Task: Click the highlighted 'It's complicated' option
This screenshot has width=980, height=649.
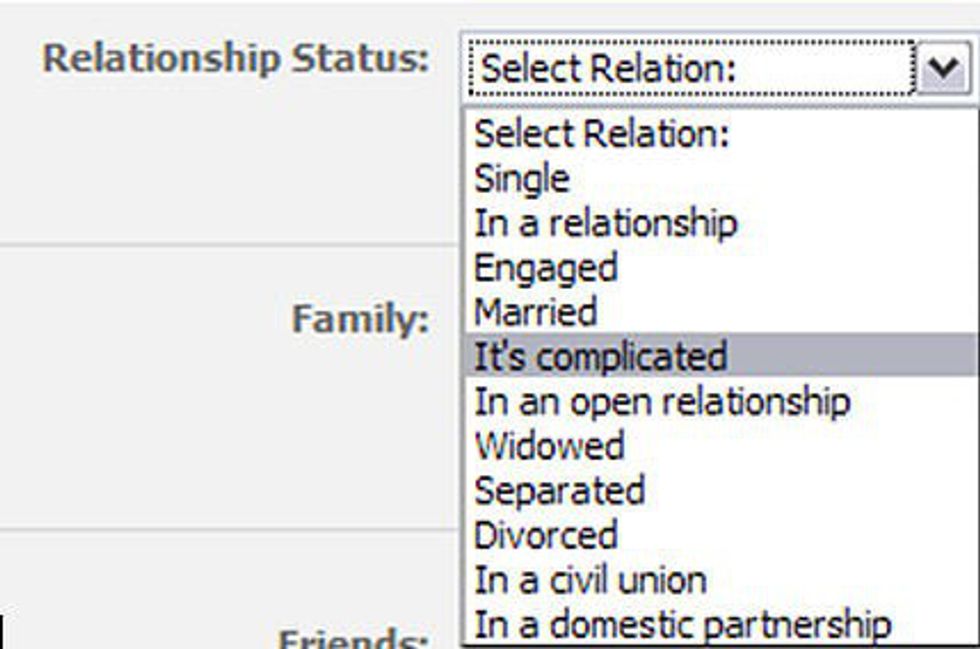Action: point(600,356)
